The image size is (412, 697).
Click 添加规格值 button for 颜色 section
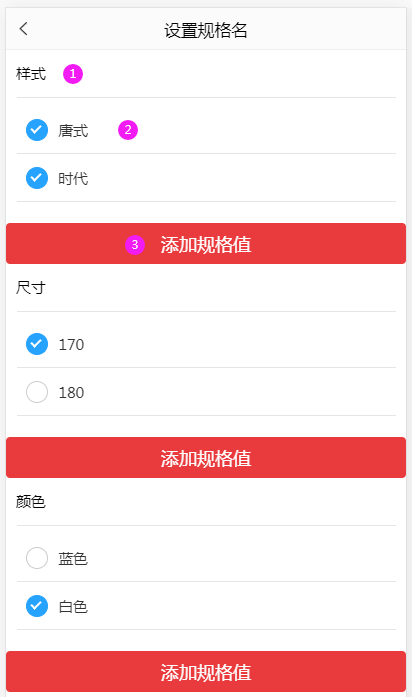tap(206, 672)
